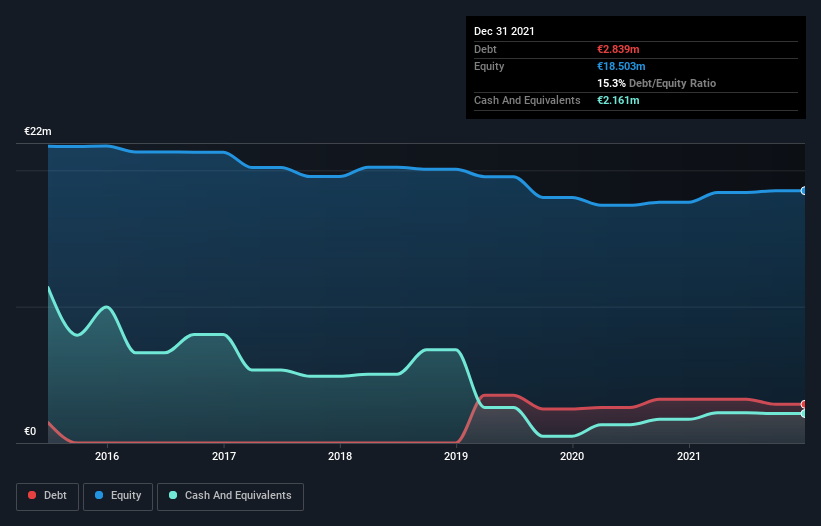Select the Cash endpoint marker at Dec 2021
Screen dimensions: 821x526
coord(803,413)
